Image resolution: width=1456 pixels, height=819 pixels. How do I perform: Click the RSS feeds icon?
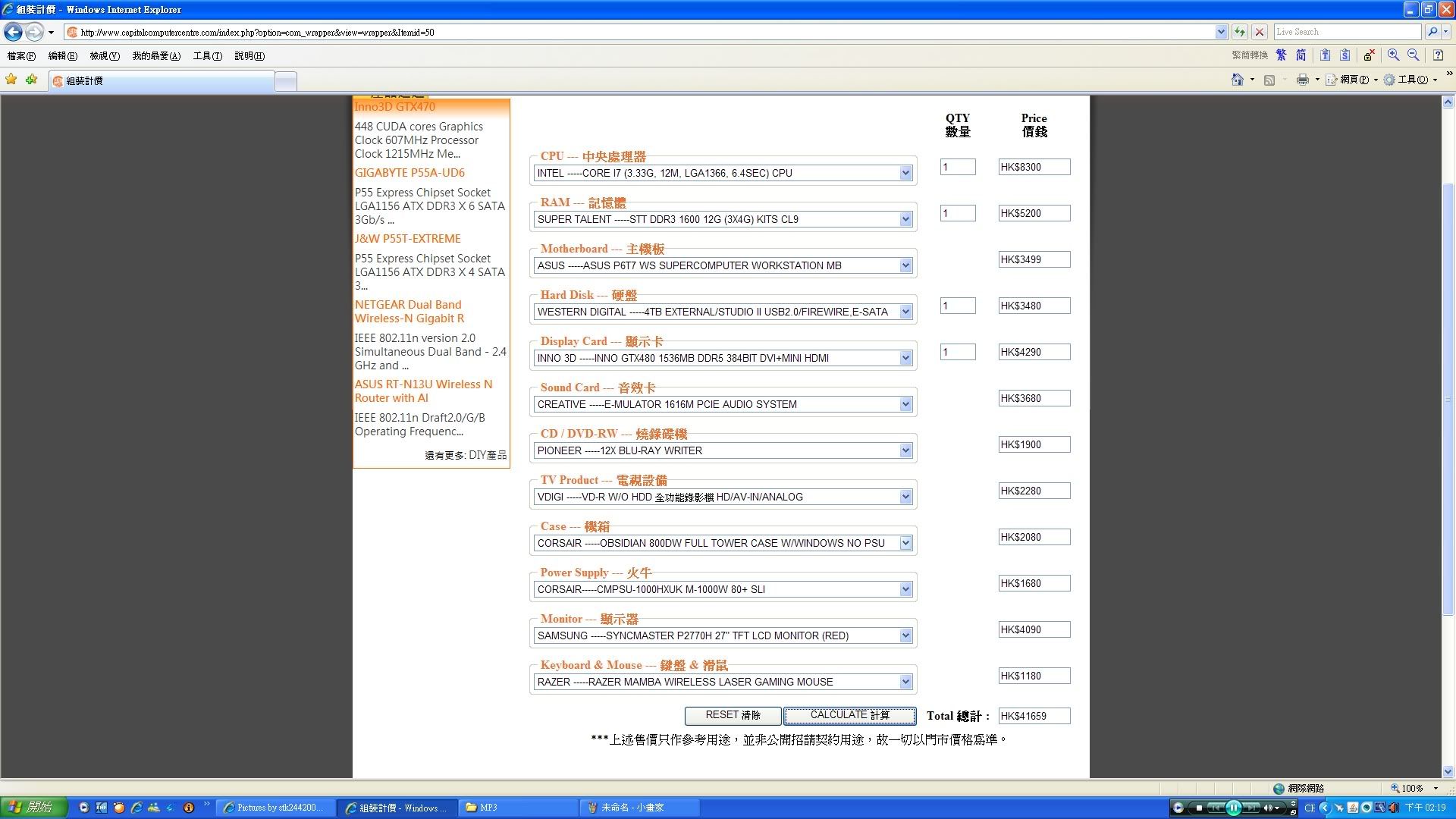click(1269, 80)
